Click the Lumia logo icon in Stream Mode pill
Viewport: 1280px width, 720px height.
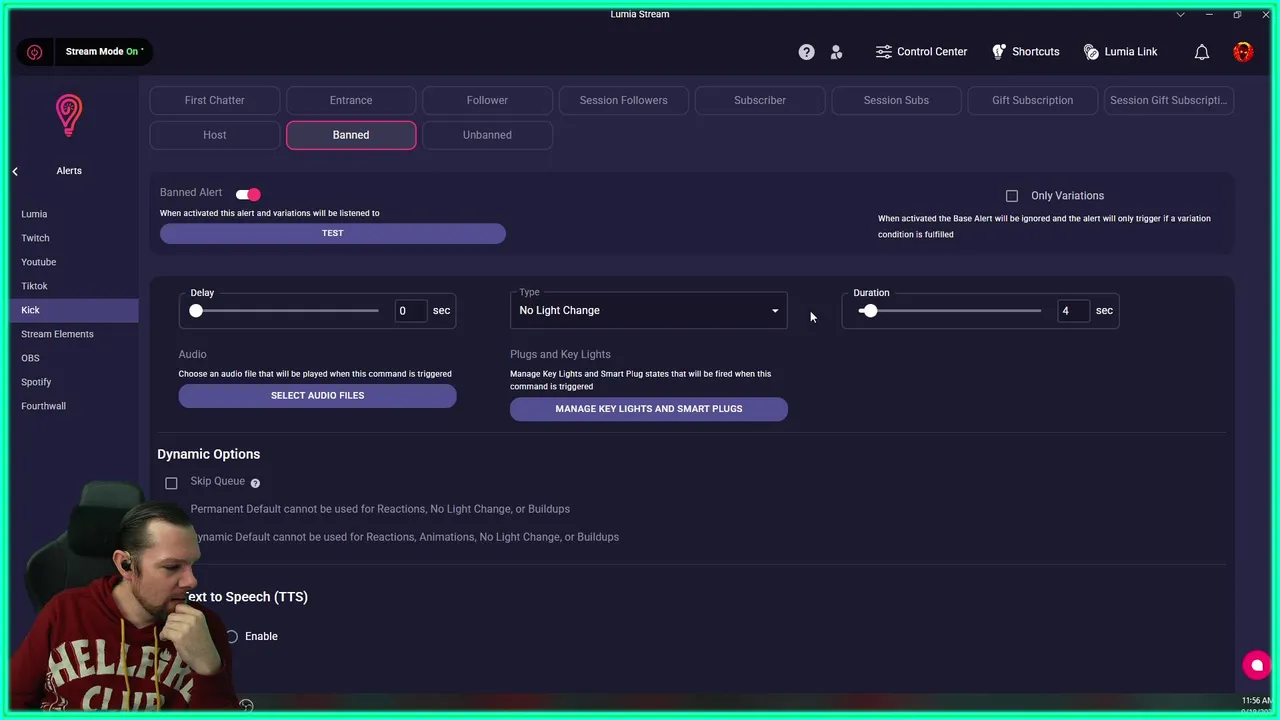pos(35,52)
